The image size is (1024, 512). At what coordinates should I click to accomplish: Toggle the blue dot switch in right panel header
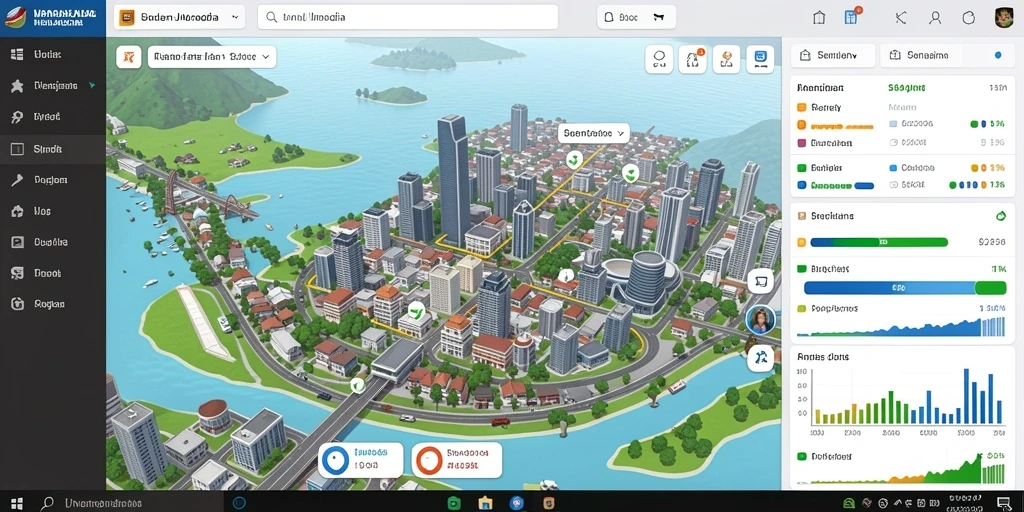(x=998, y=56)
